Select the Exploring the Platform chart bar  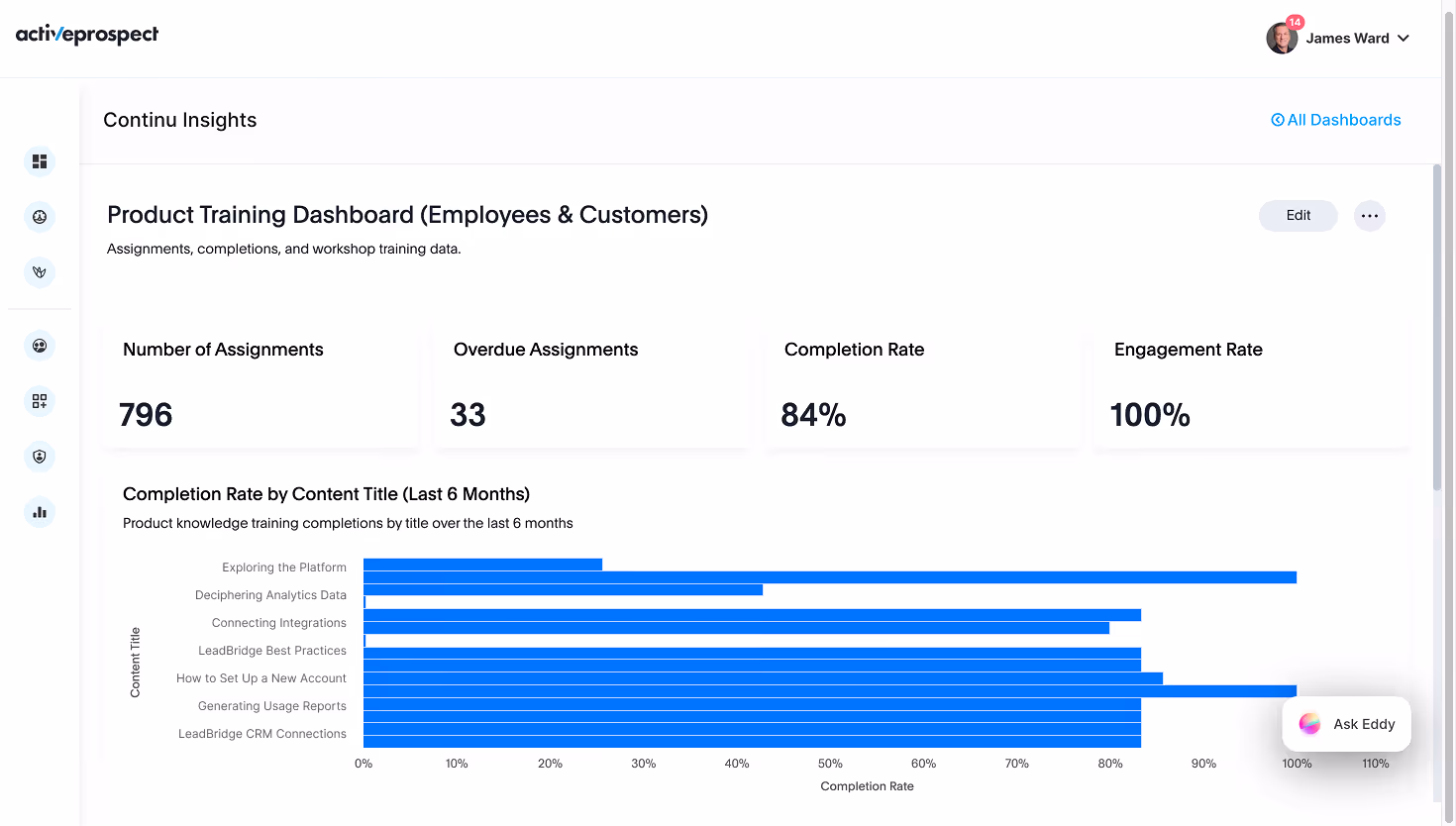pyautogui.click(x=482, y=564)
